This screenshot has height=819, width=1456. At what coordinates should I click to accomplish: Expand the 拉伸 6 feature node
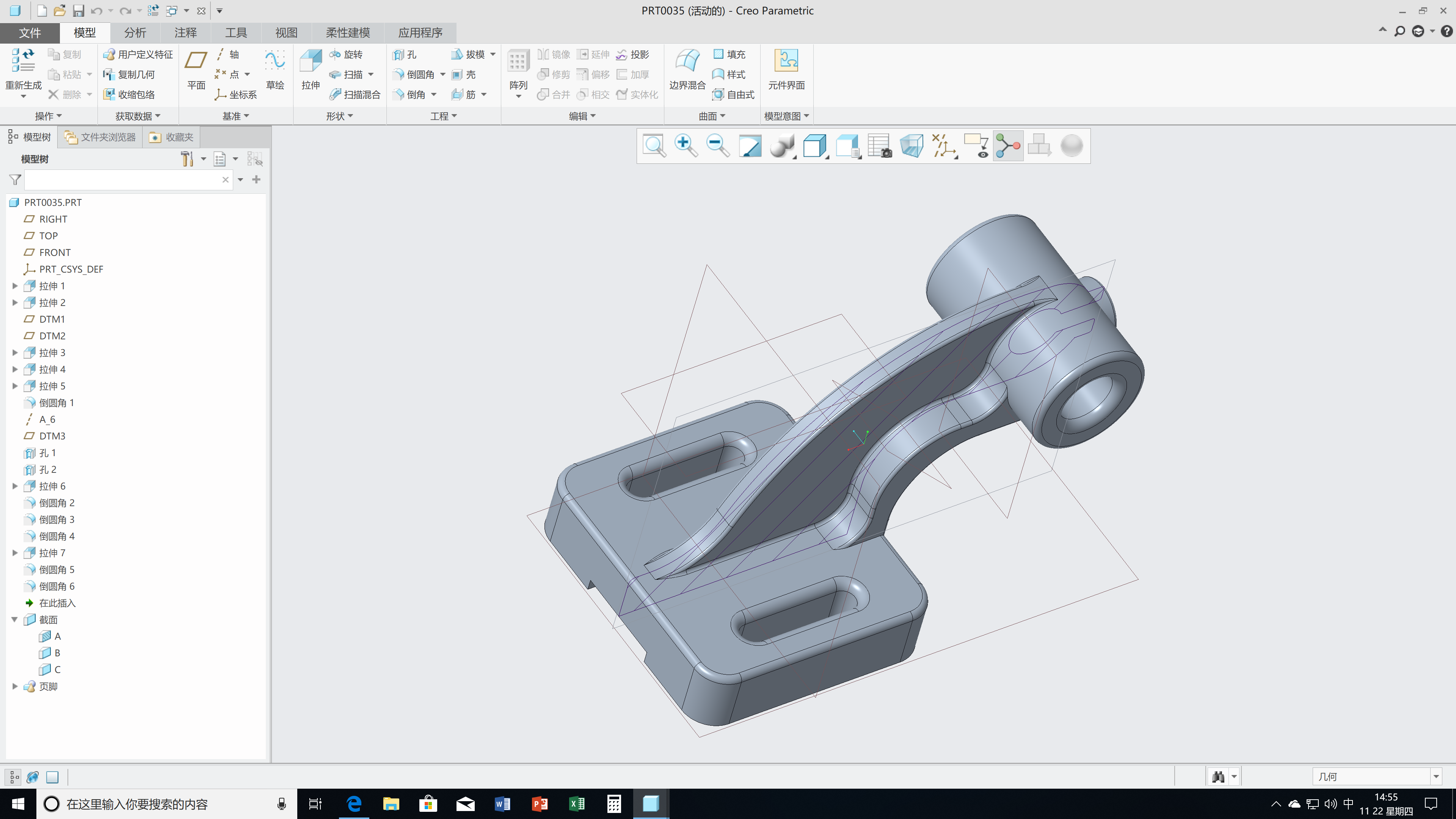15,486
